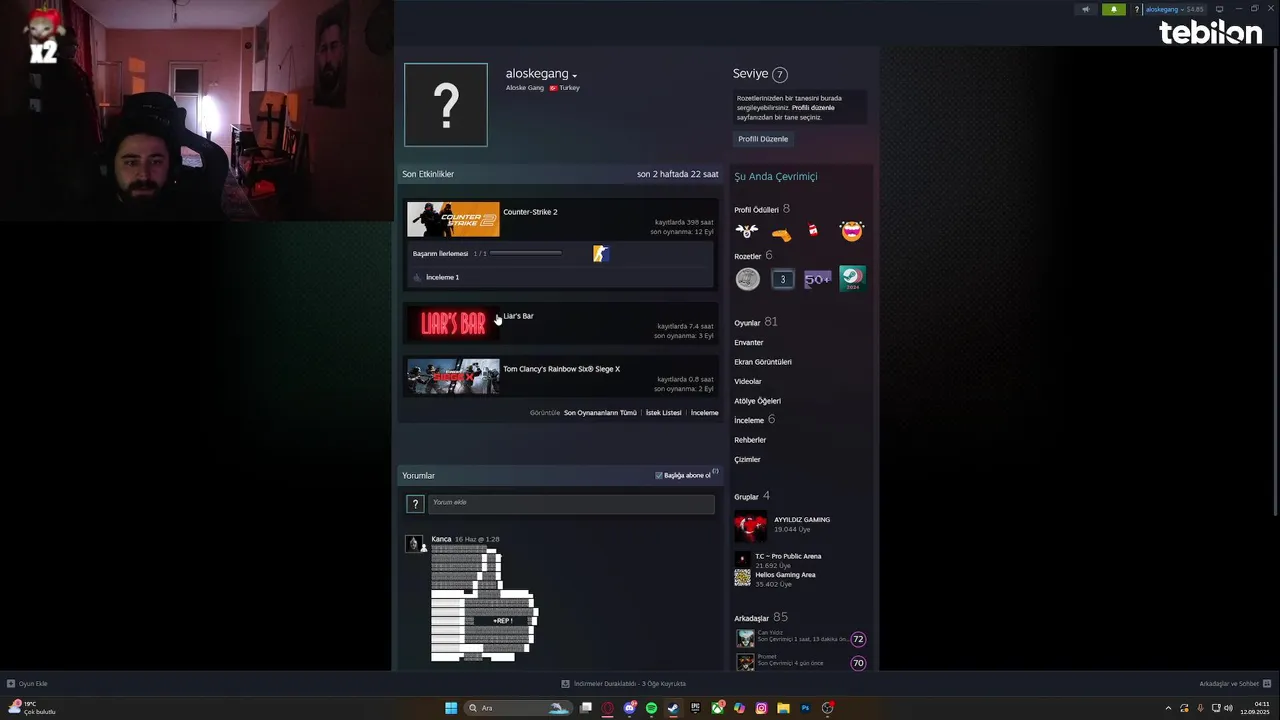The width and height of the screenshot is (1280, 720).
Task: Expand hidden system tray icons chevron
Action: pos(1168,708)
